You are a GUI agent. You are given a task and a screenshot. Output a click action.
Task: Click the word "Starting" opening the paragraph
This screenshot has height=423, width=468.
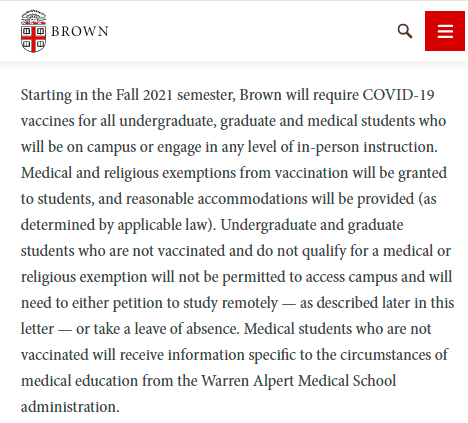[46, 96]
